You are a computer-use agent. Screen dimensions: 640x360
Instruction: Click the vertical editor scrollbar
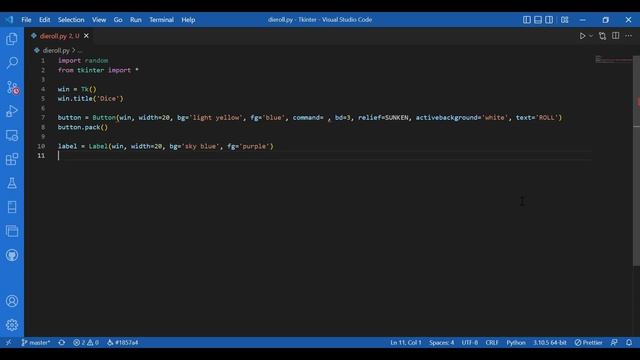click(636, 160)
